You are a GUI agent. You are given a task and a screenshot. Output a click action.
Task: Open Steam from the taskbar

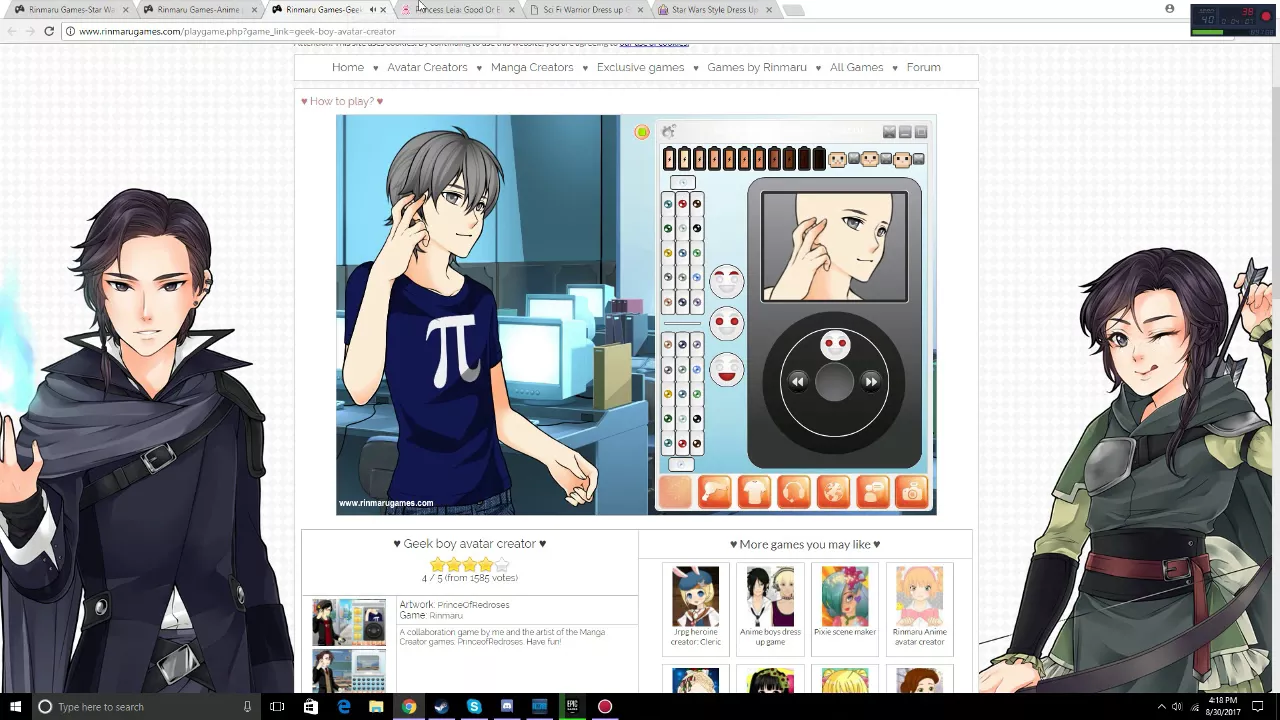click(x=441, y=707)
